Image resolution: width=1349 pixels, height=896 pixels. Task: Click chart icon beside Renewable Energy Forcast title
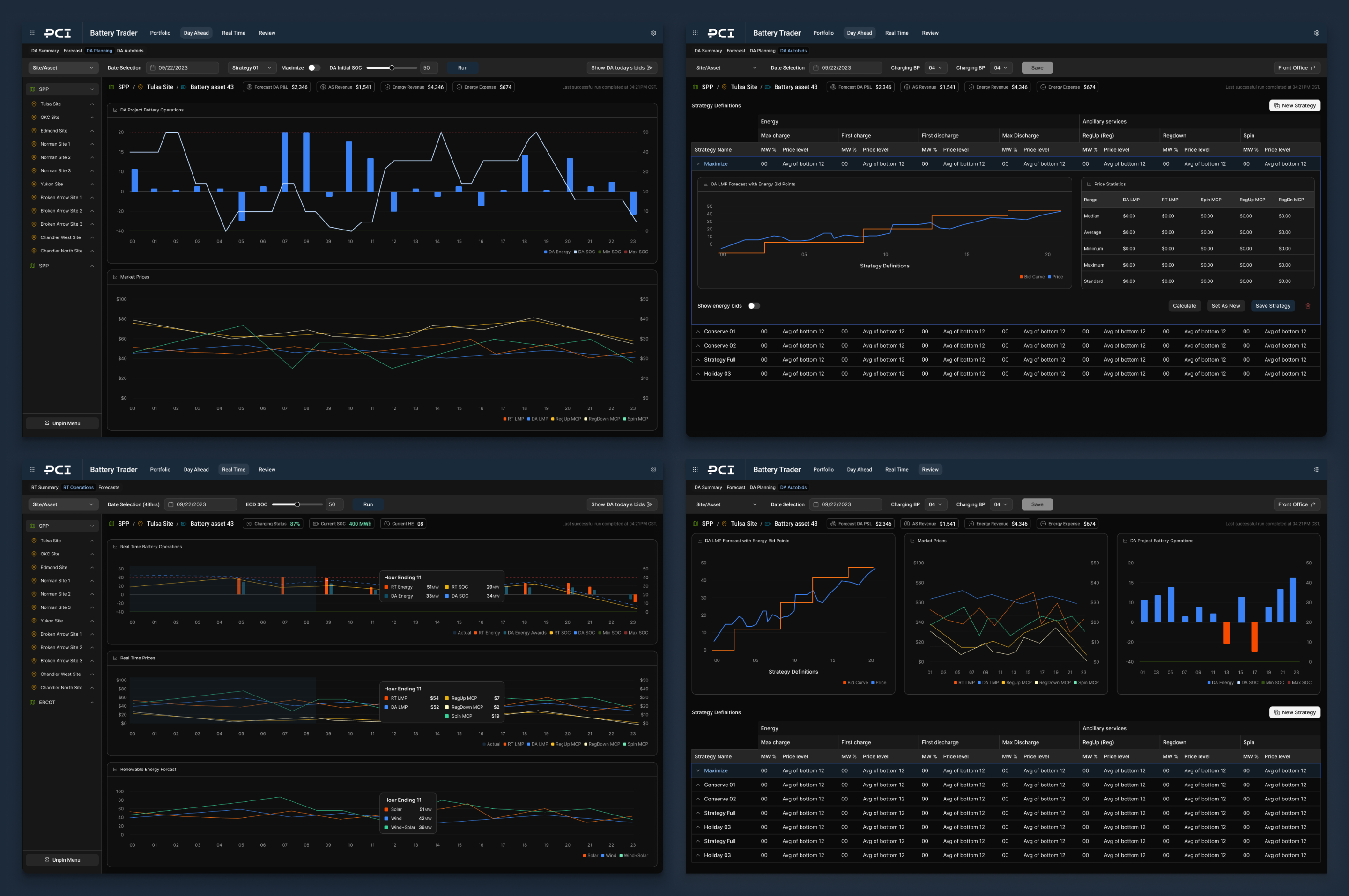click(x=115, y=770)
